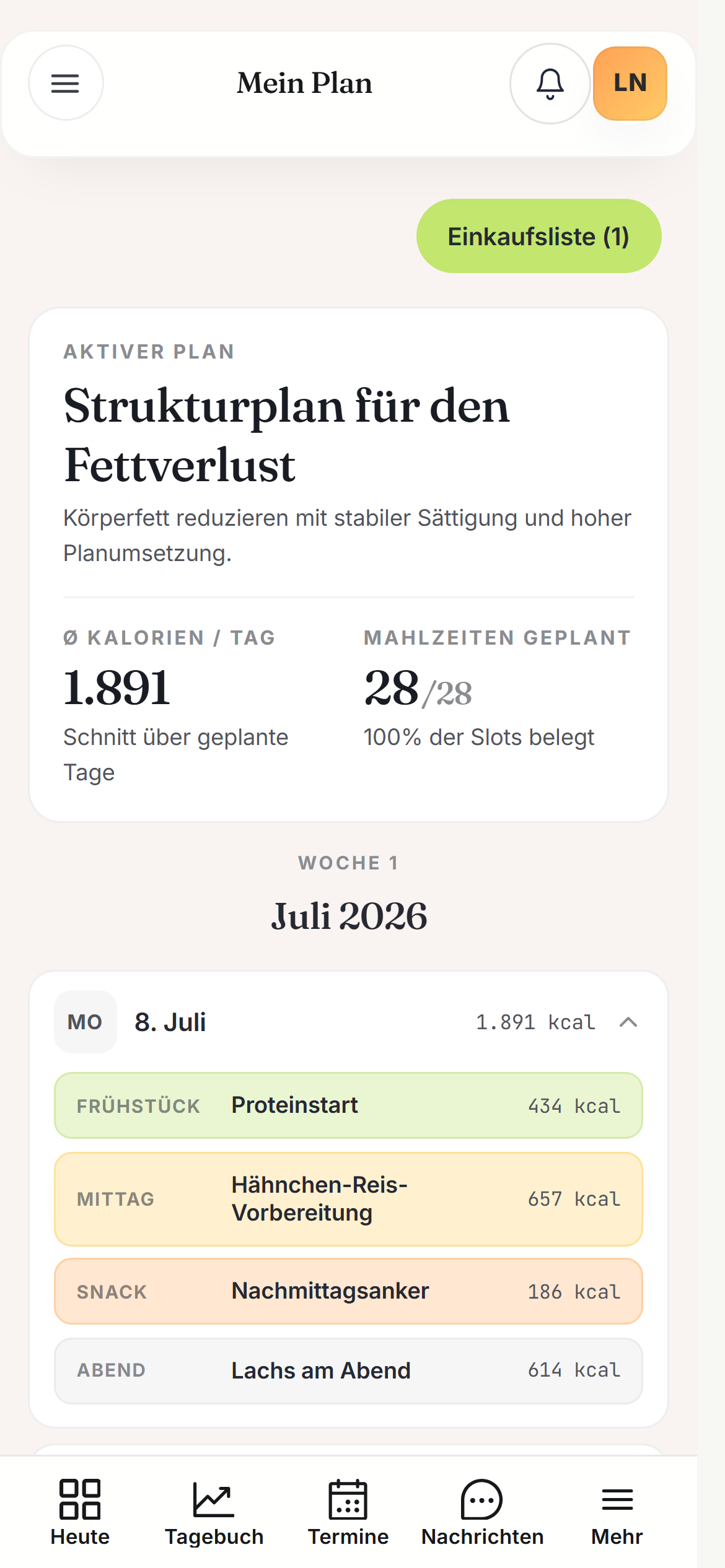This screenshot has width=725, height=1568.
Task: Select the Nachmittagsanker snack entry
Action: (x=348, y=1291)
